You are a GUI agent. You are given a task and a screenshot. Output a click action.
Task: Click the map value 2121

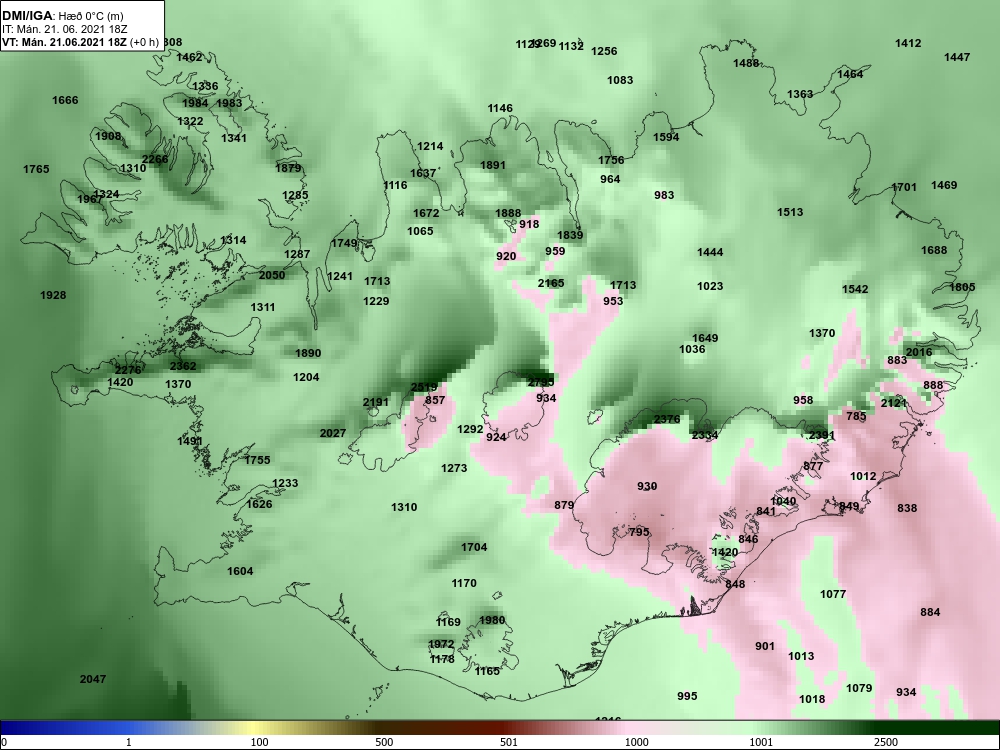coord(894,403)
